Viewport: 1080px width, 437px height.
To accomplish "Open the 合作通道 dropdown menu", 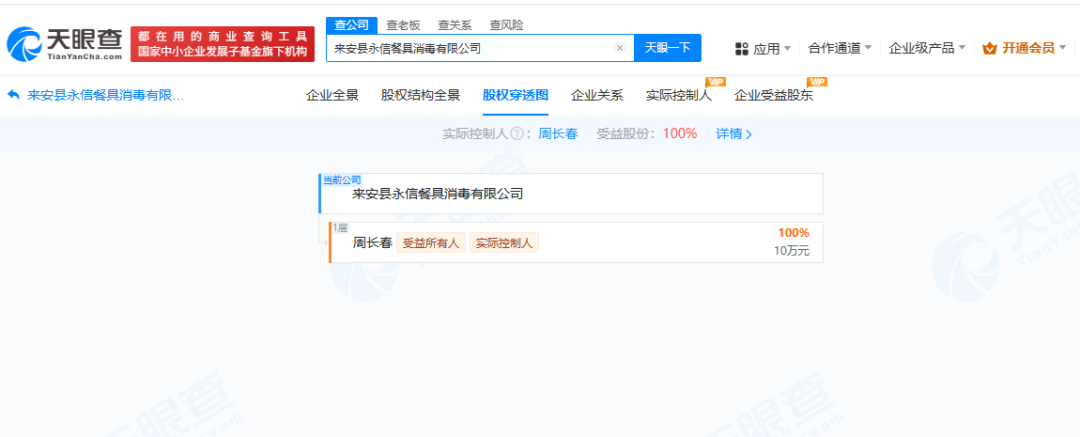I will pos(840,48).
